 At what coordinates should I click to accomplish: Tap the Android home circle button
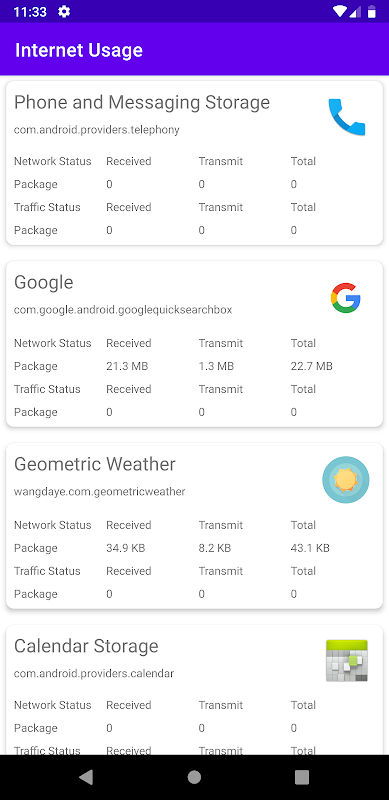point(194,777)
